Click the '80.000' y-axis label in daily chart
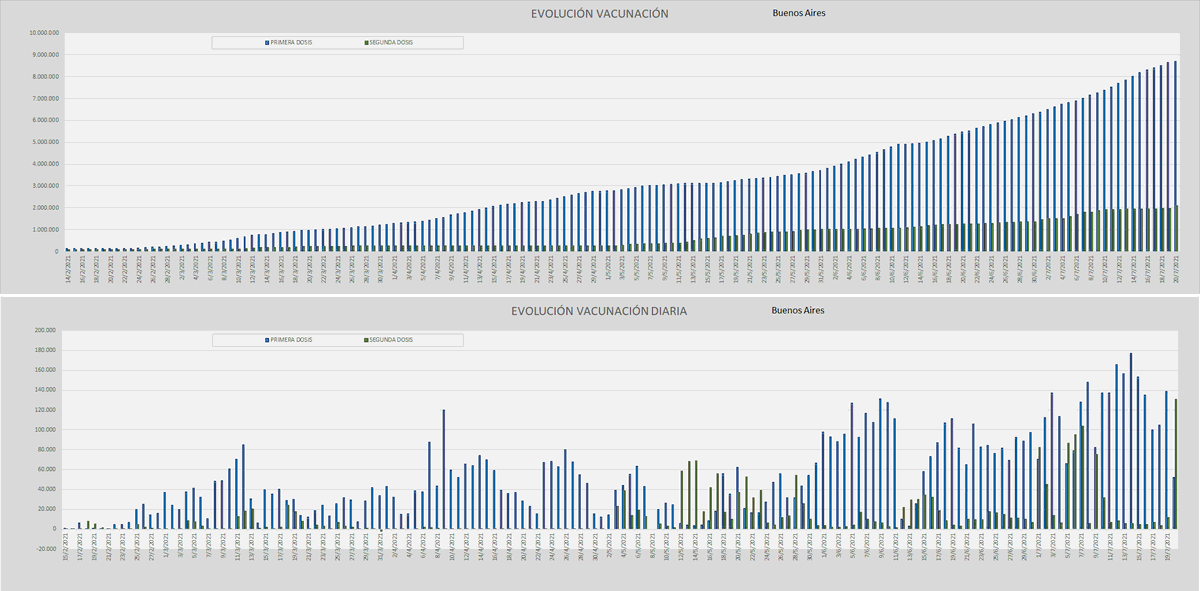 (x=49, y=450)
